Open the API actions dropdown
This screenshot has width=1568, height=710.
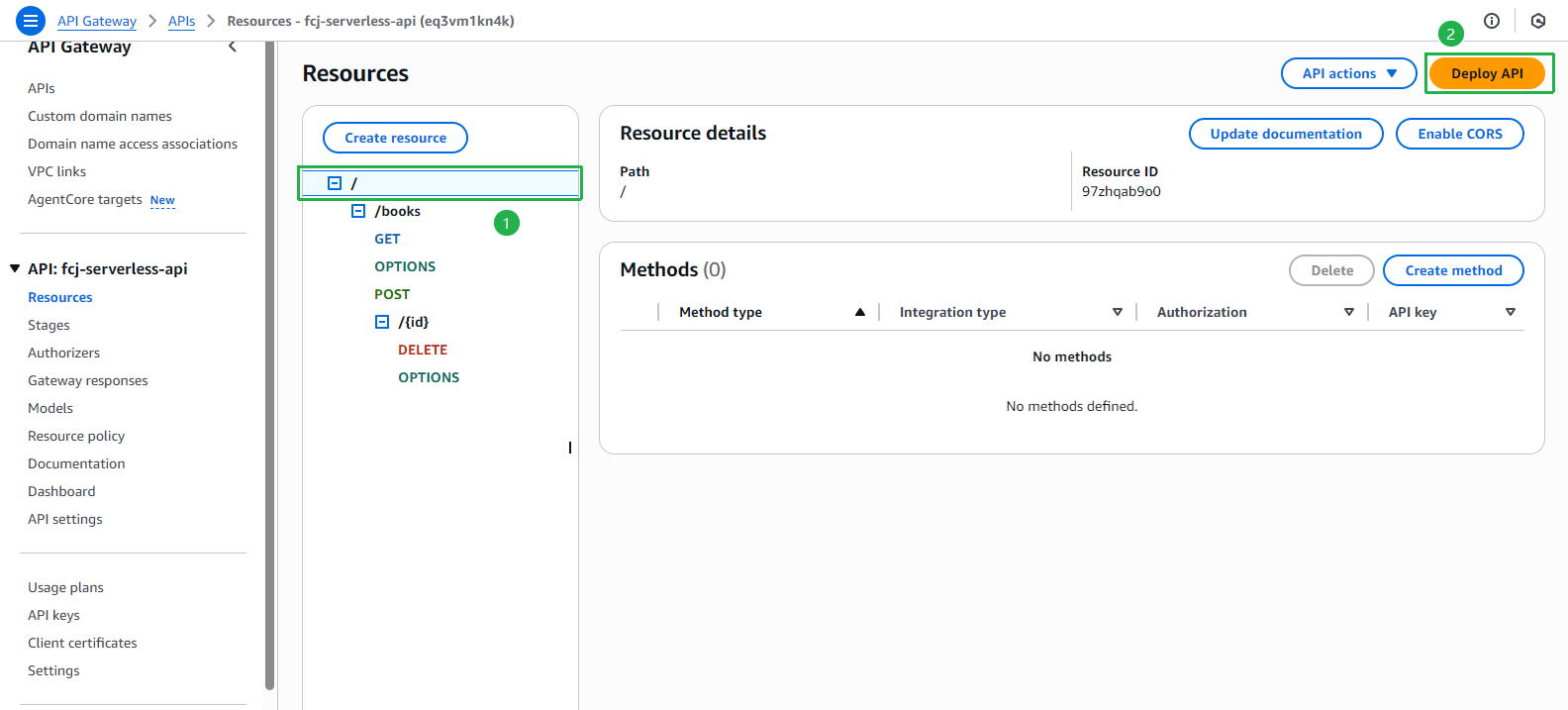pos(1348,73)
